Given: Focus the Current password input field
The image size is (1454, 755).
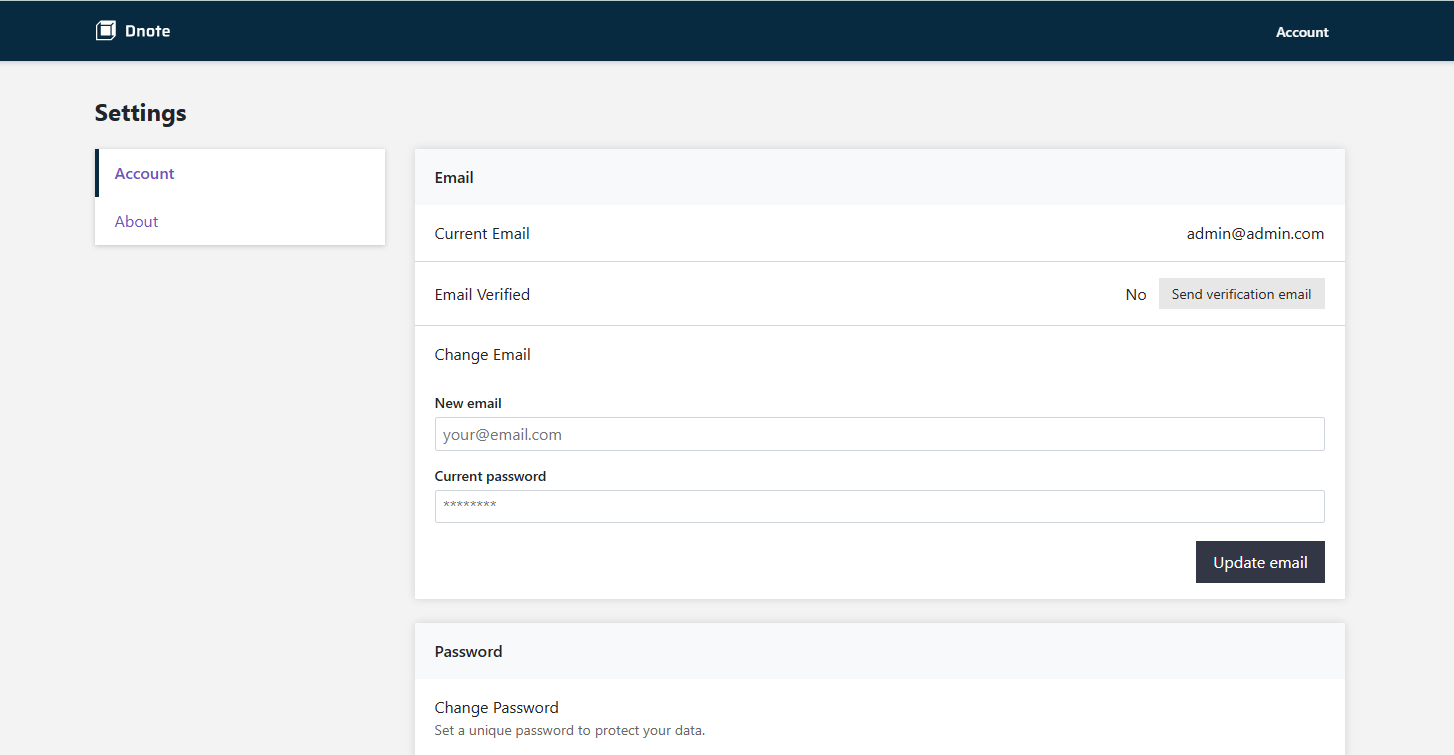Looking at the screenshot, I should pyautogui.click(x=879, y=506).
